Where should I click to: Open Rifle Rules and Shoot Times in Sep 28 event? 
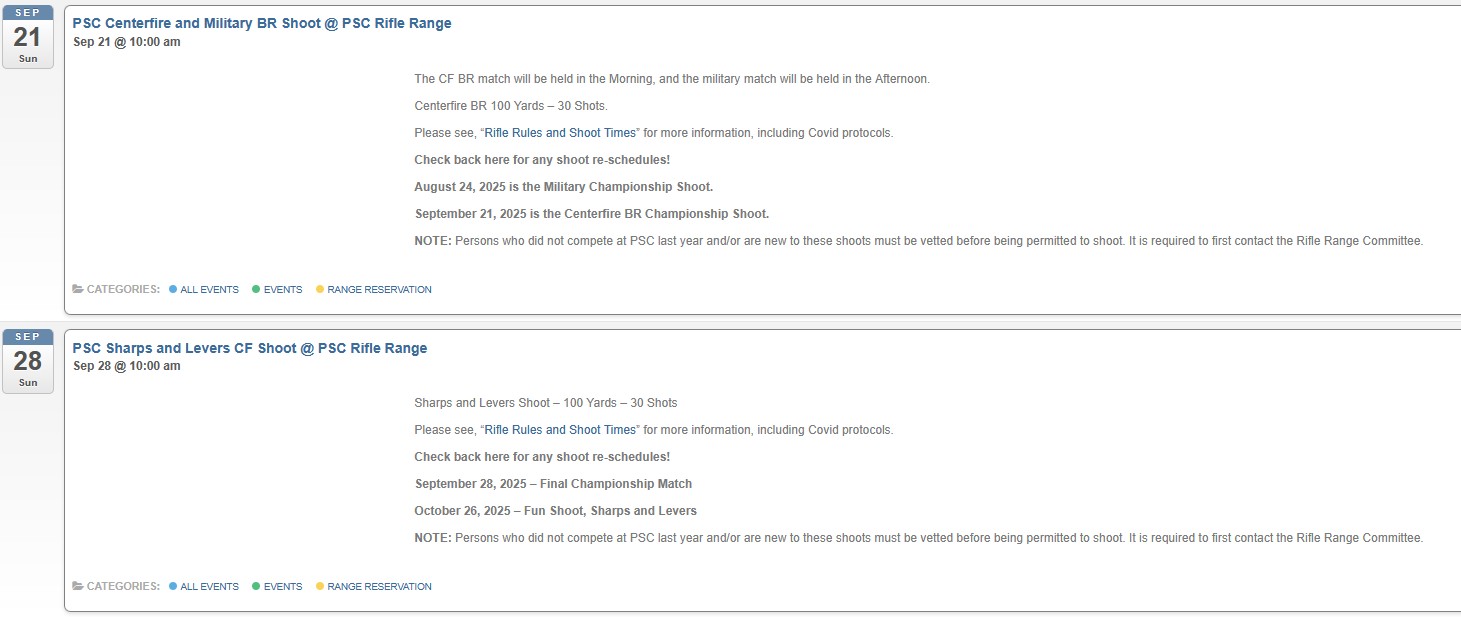560,430
